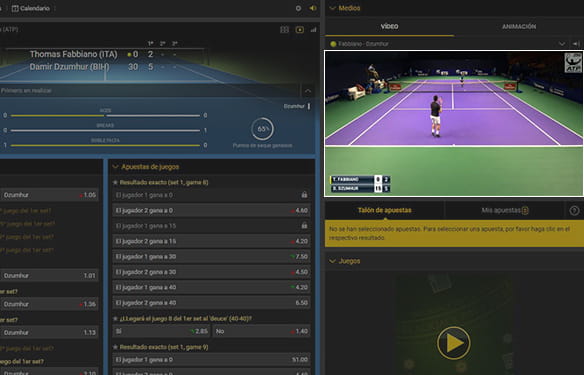Click the Dzumhur serve stats label
Viewport: 584px width, 375px height.
294,107
